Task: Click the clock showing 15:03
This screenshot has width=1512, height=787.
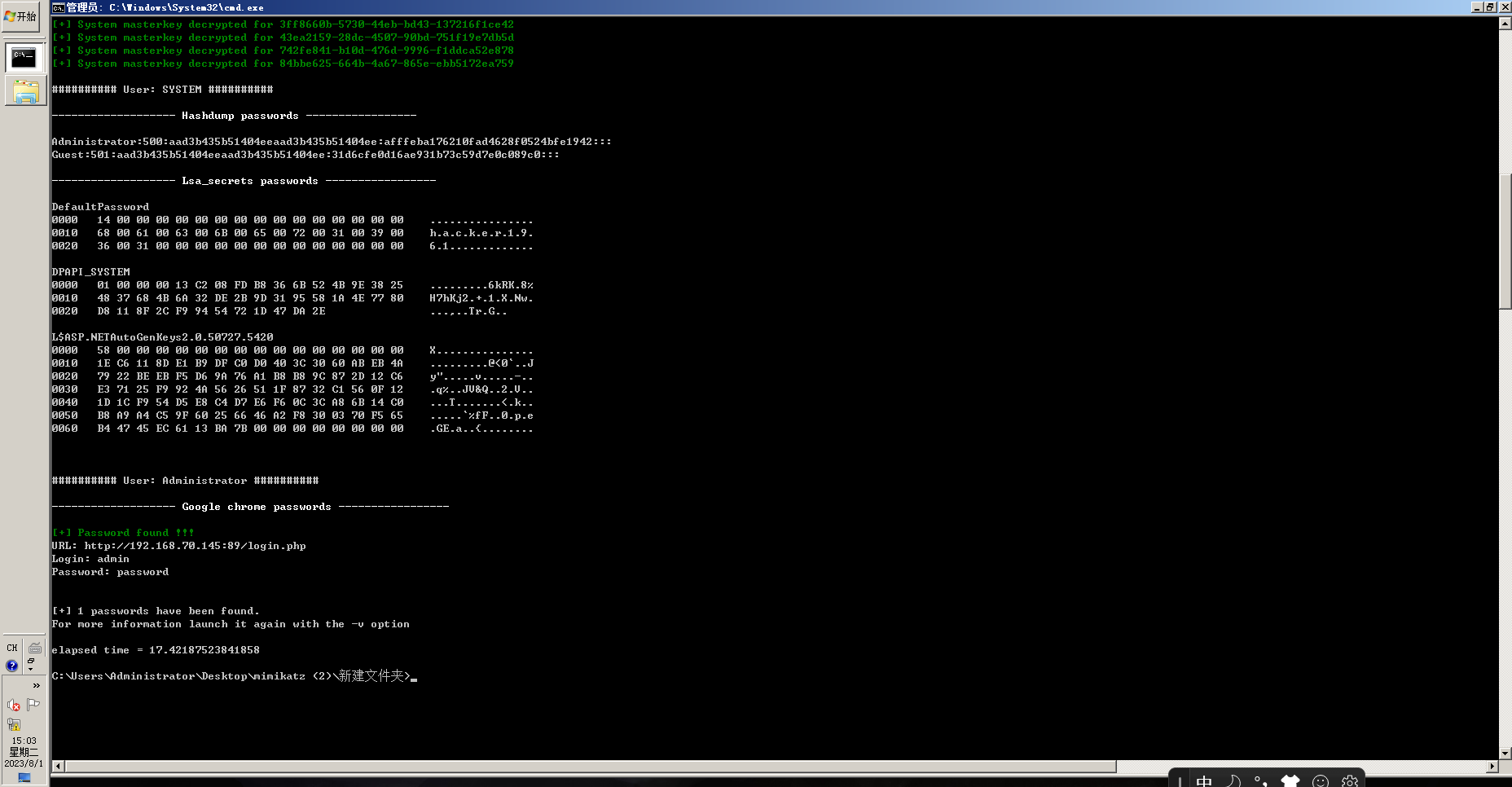Action: pos(24,740)
